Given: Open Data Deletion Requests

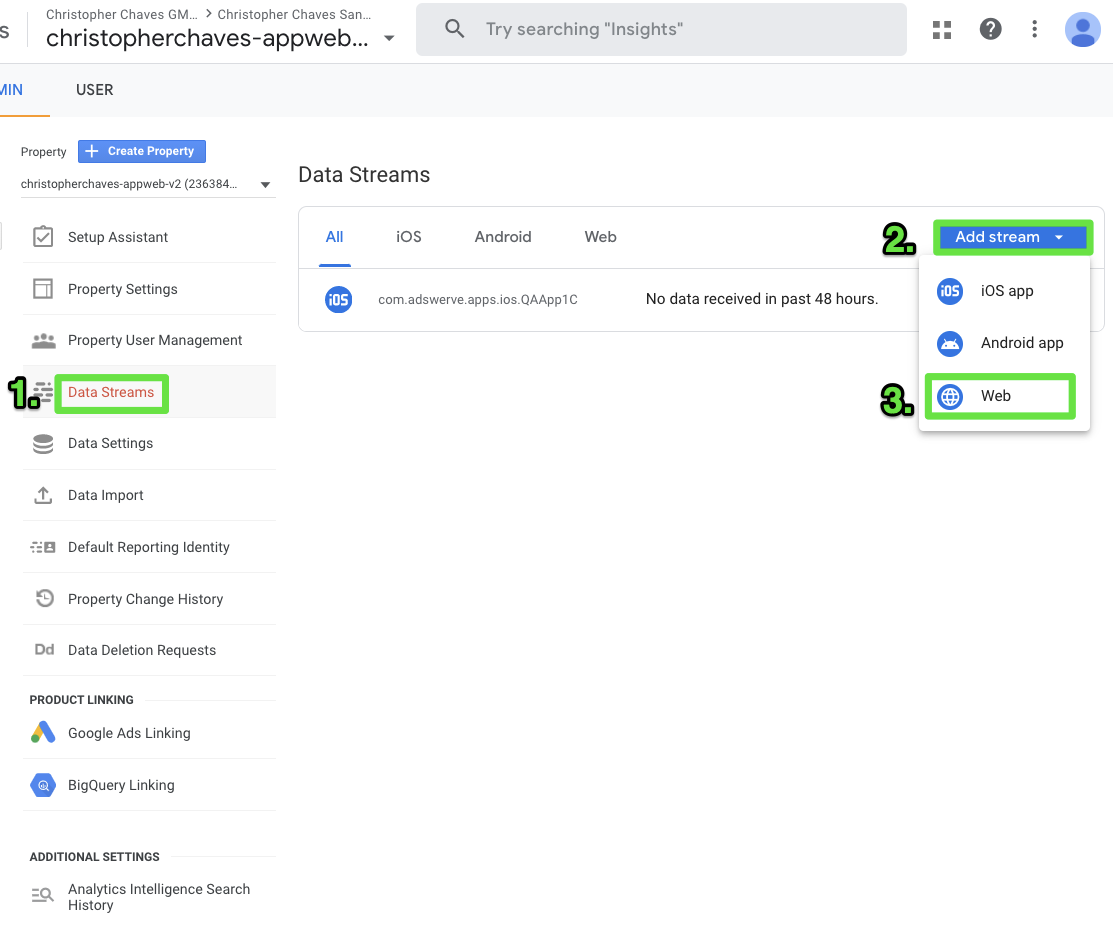Looking at the screenshot, I should 150,650.
